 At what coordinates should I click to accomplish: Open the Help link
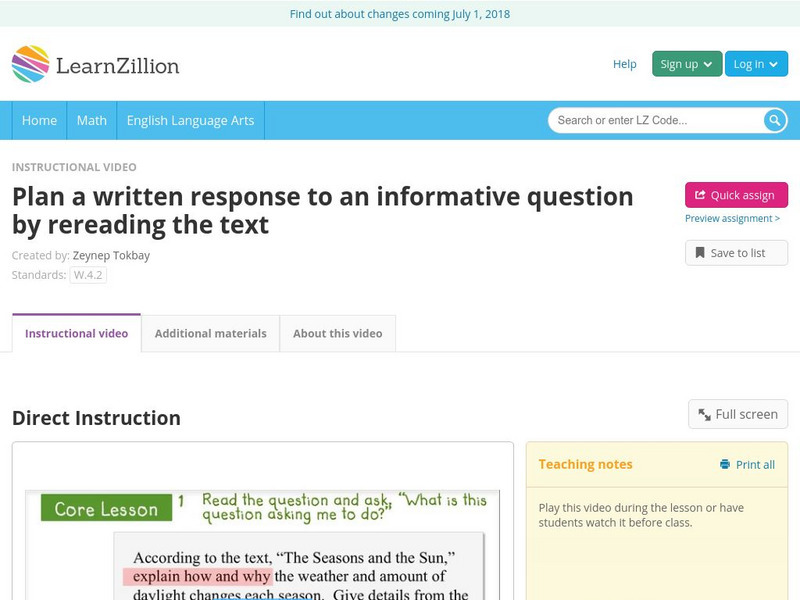(624, 63)
